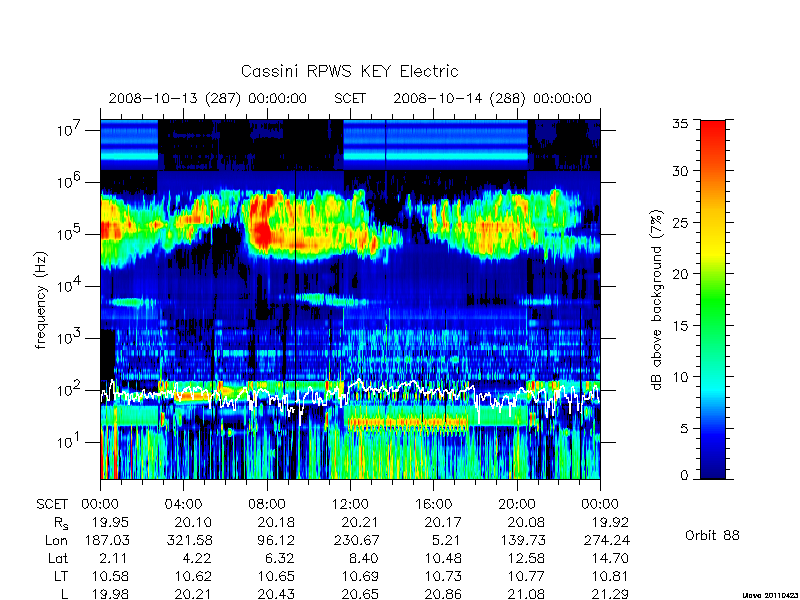Screen dimensions: 800x600
Task: Select the end date label '2008-10-14 (288) 00:00:00'
Action: coord(492,98)
